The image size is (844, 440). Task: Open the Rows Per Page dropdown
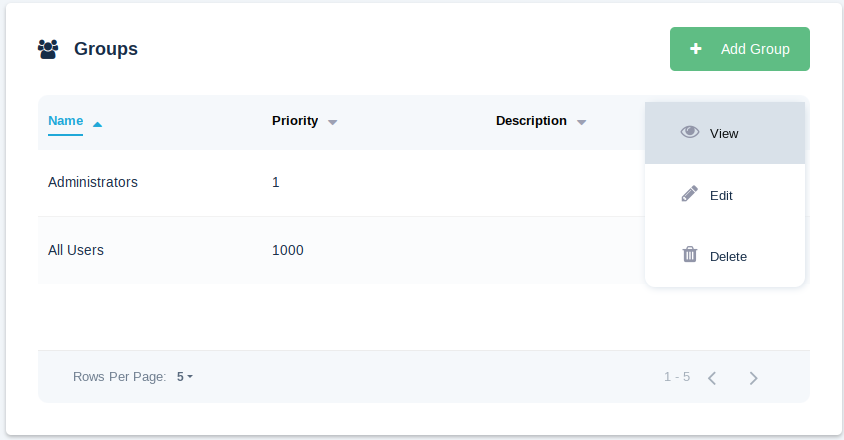[185, 377]
